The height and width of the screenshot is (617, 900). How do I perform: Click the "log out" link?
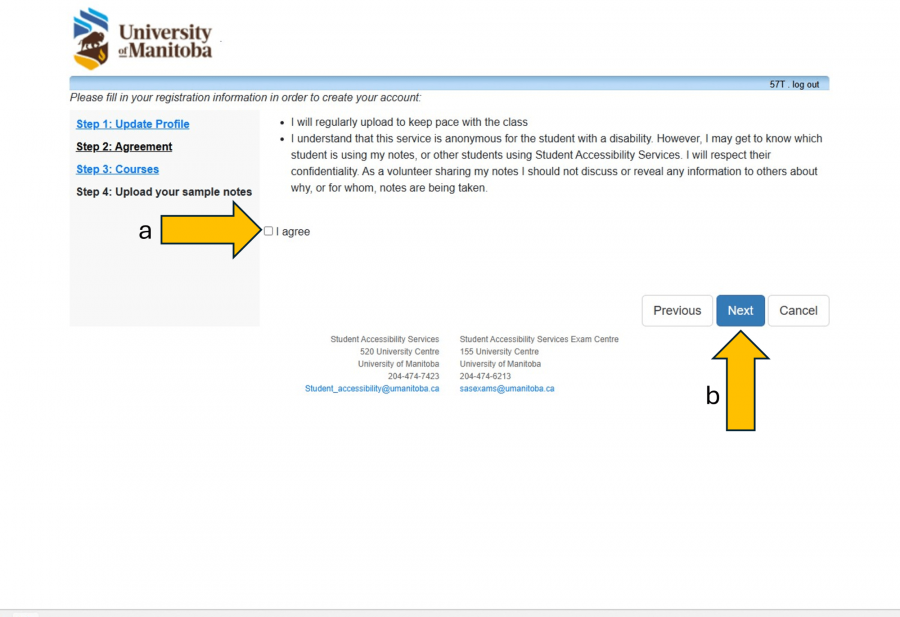tap(806, 84)
